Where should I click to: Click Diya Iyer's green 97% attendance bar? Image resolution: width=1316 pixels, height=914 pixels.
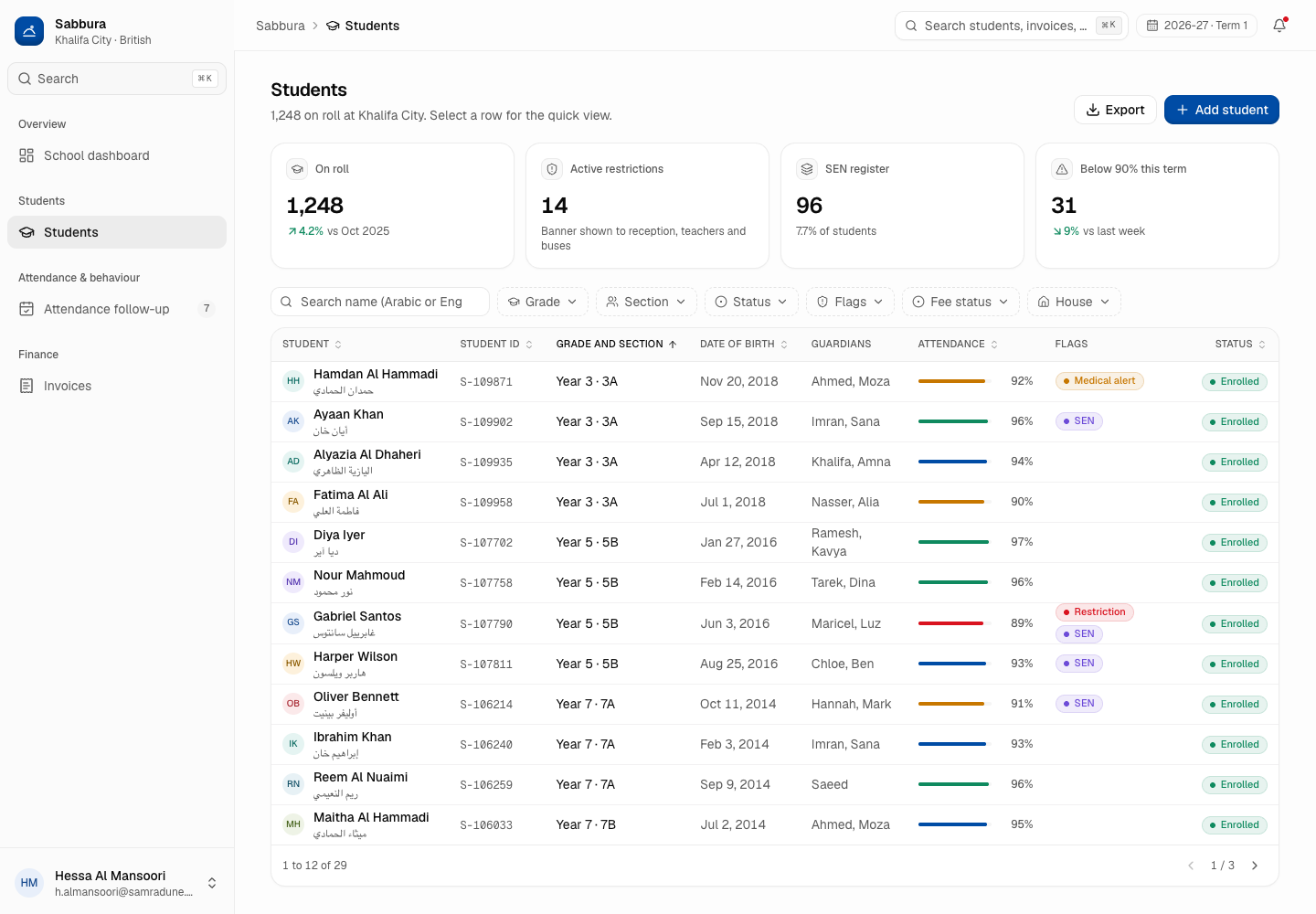[x=953, y=542]
